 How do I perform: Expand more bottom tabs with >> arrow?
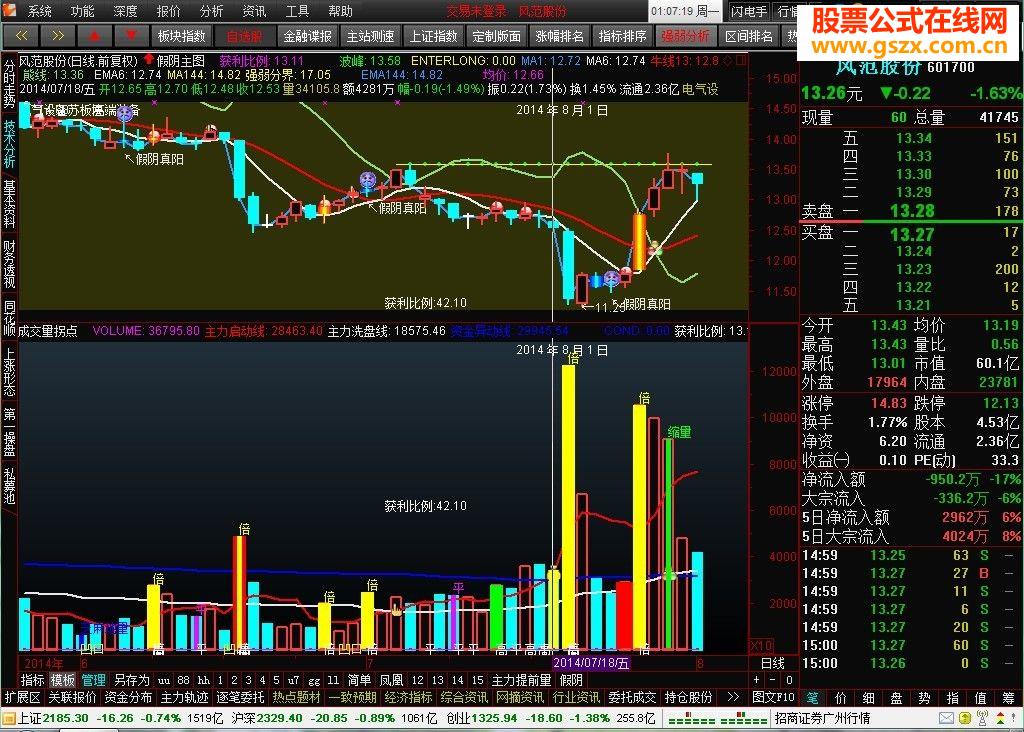coord(733,697)
